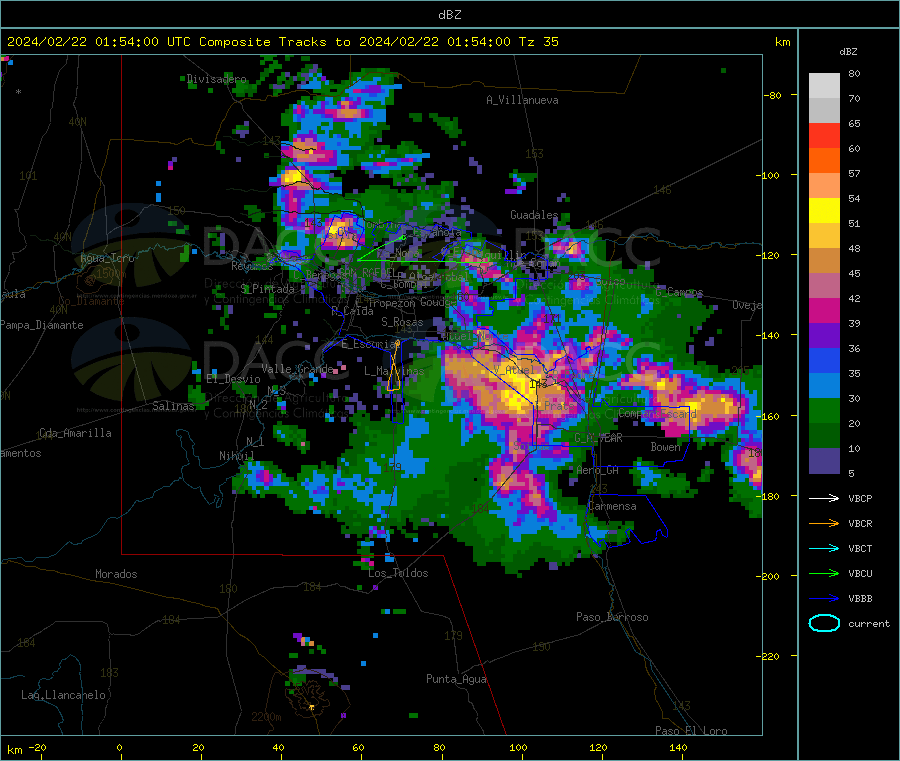Click the 'Cda_Amarilla' map label
This screenshot has height=761, width=900.
(75, 433)
